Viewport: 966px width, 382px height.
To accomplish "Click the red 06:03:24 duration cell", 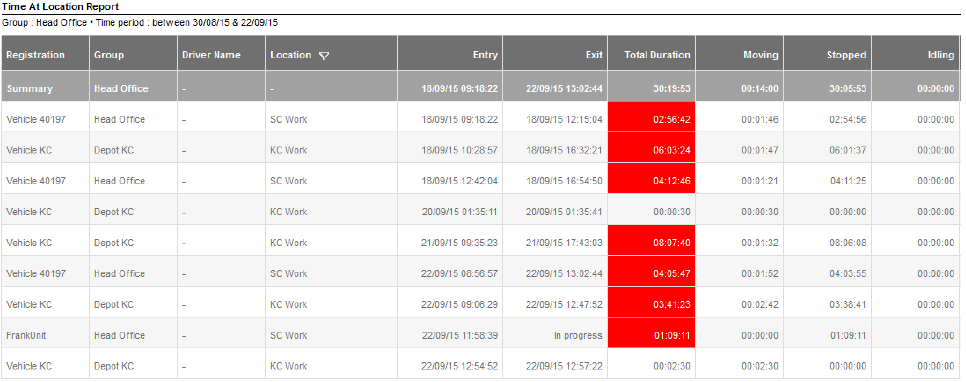I will [652, 148].
